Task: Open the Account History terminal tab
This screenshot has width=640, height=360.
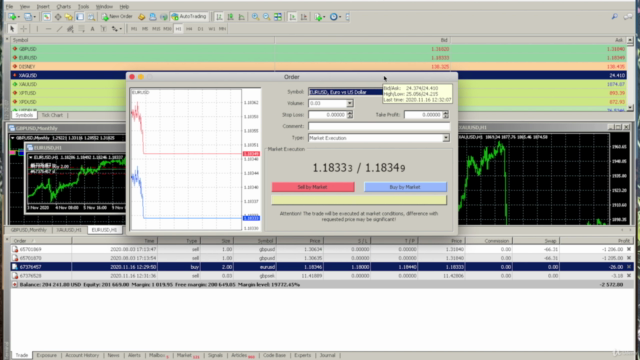Action: pos(82,355)
